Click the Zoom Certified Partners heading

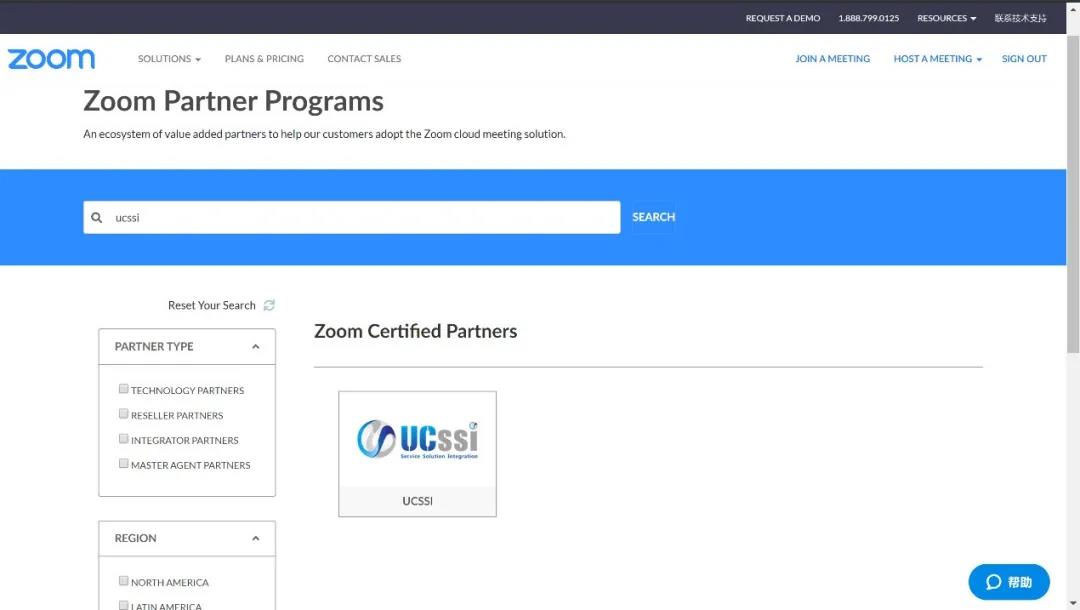415,331
